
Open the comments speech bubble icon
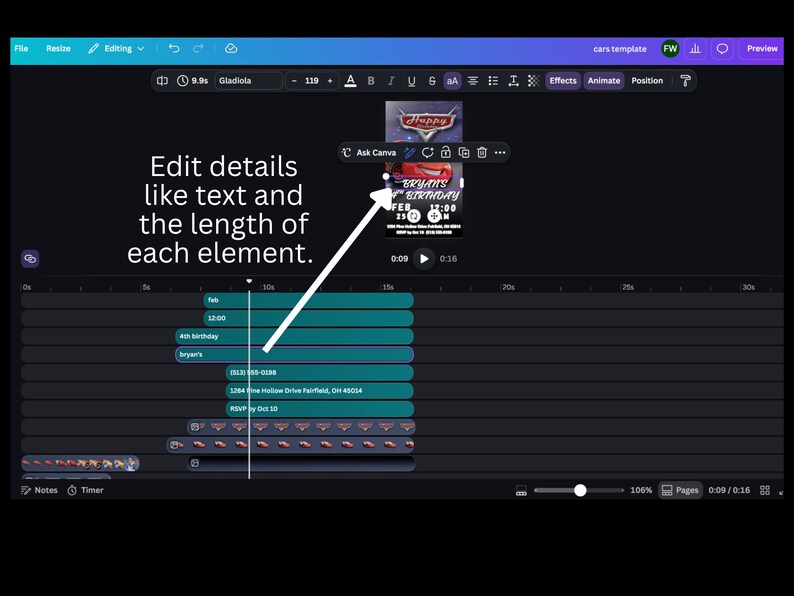(722, 49)
